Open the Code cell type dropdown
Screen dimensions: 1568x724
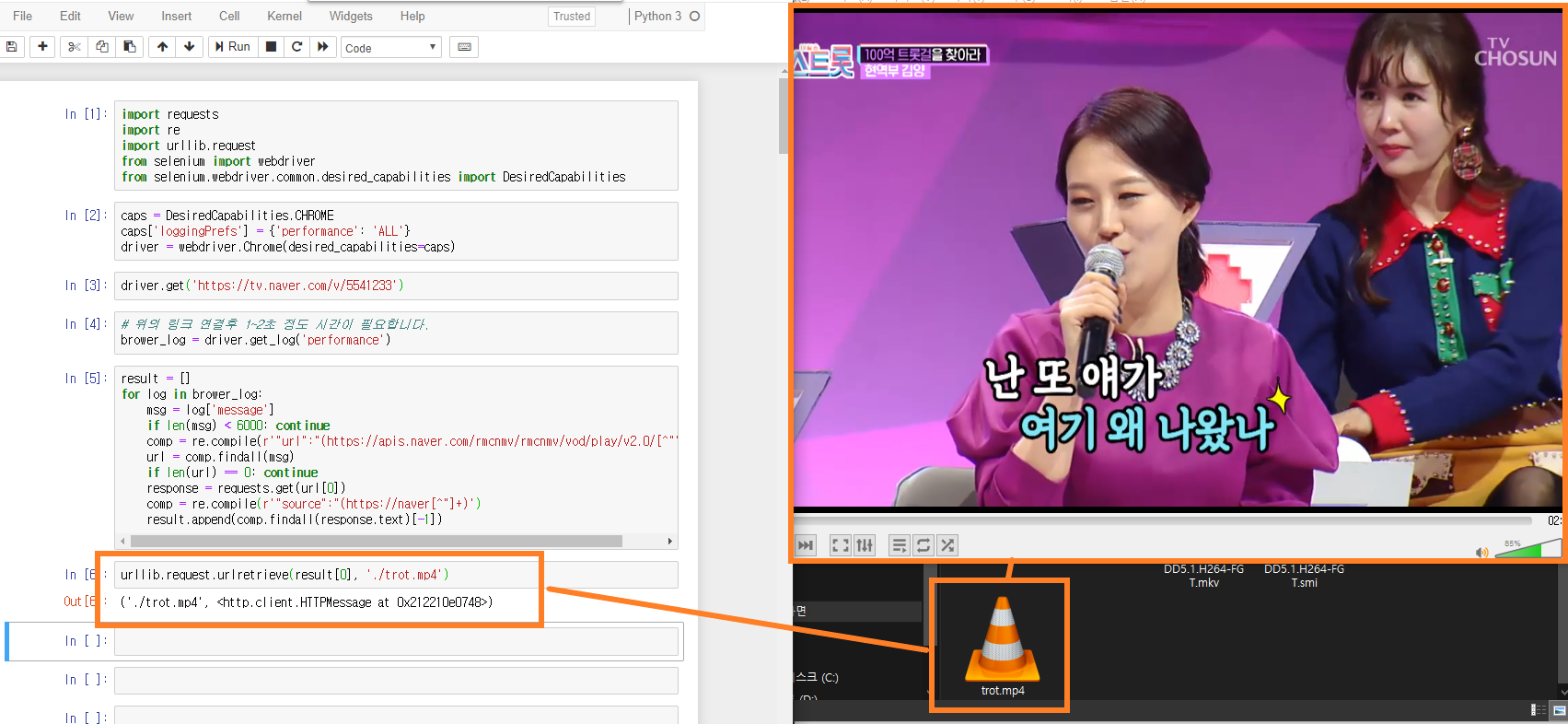pyautogui.click(x=391, y=48)
